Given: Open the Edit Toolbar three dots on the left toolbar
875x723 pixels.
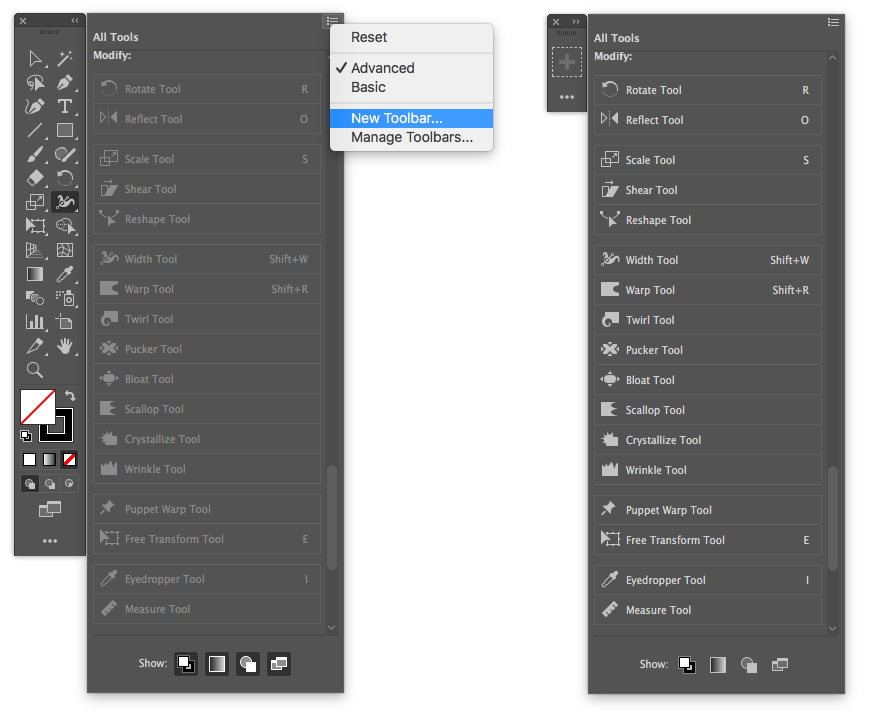Looking at the screenshot, I should [50, 541].
